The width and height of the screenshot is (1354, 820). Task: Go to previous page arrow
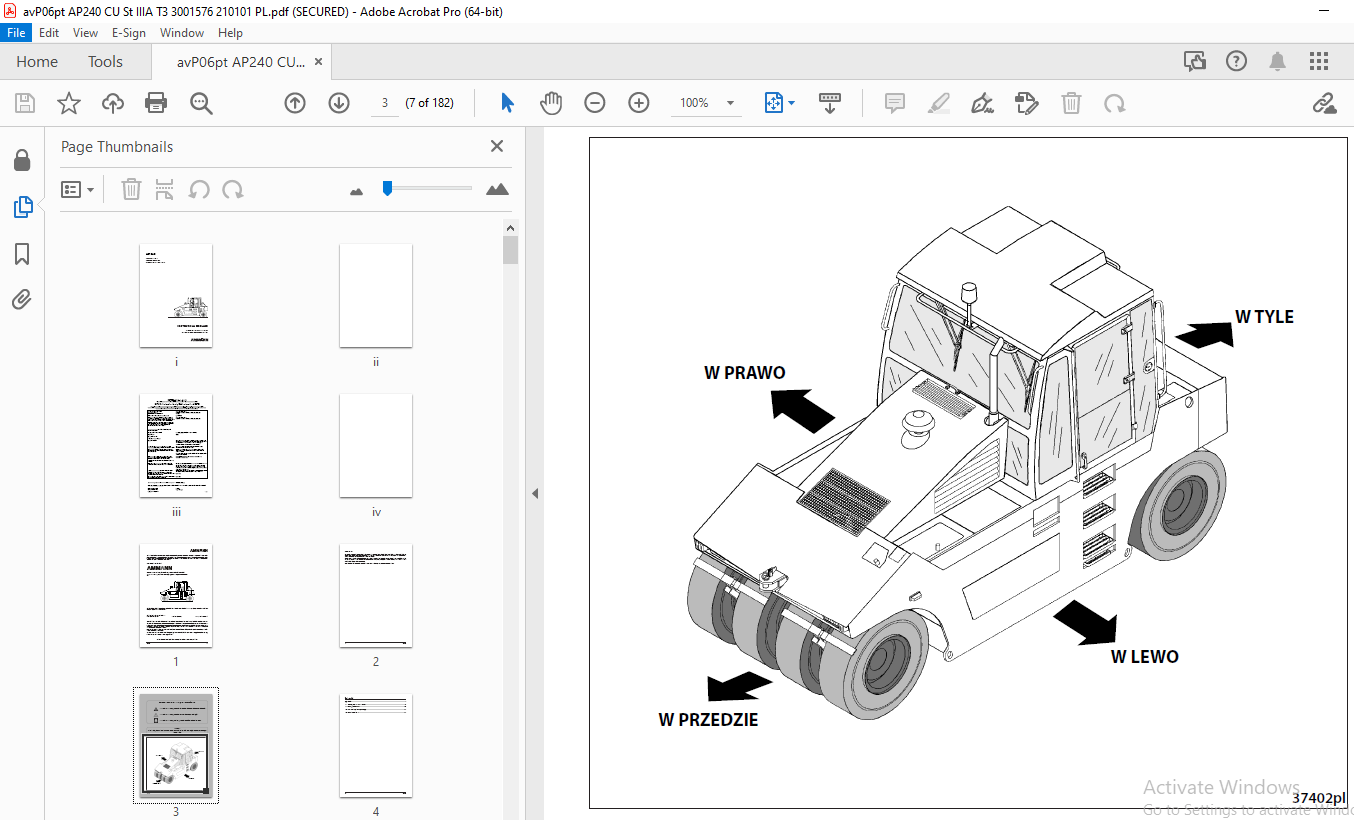pos(295,103)
